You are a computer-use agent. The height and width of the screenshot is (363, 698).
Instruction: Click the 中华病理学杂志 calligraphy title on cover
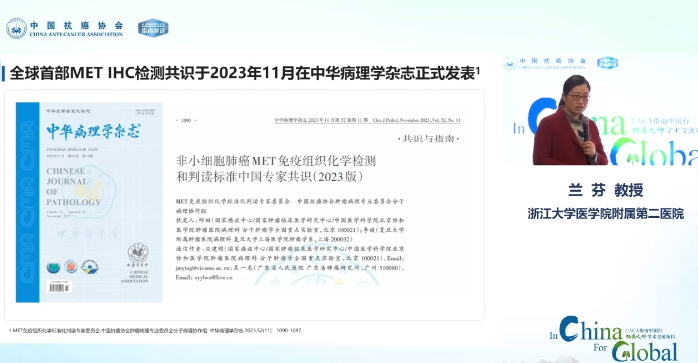pyautogui.click(x=93, y=131)
